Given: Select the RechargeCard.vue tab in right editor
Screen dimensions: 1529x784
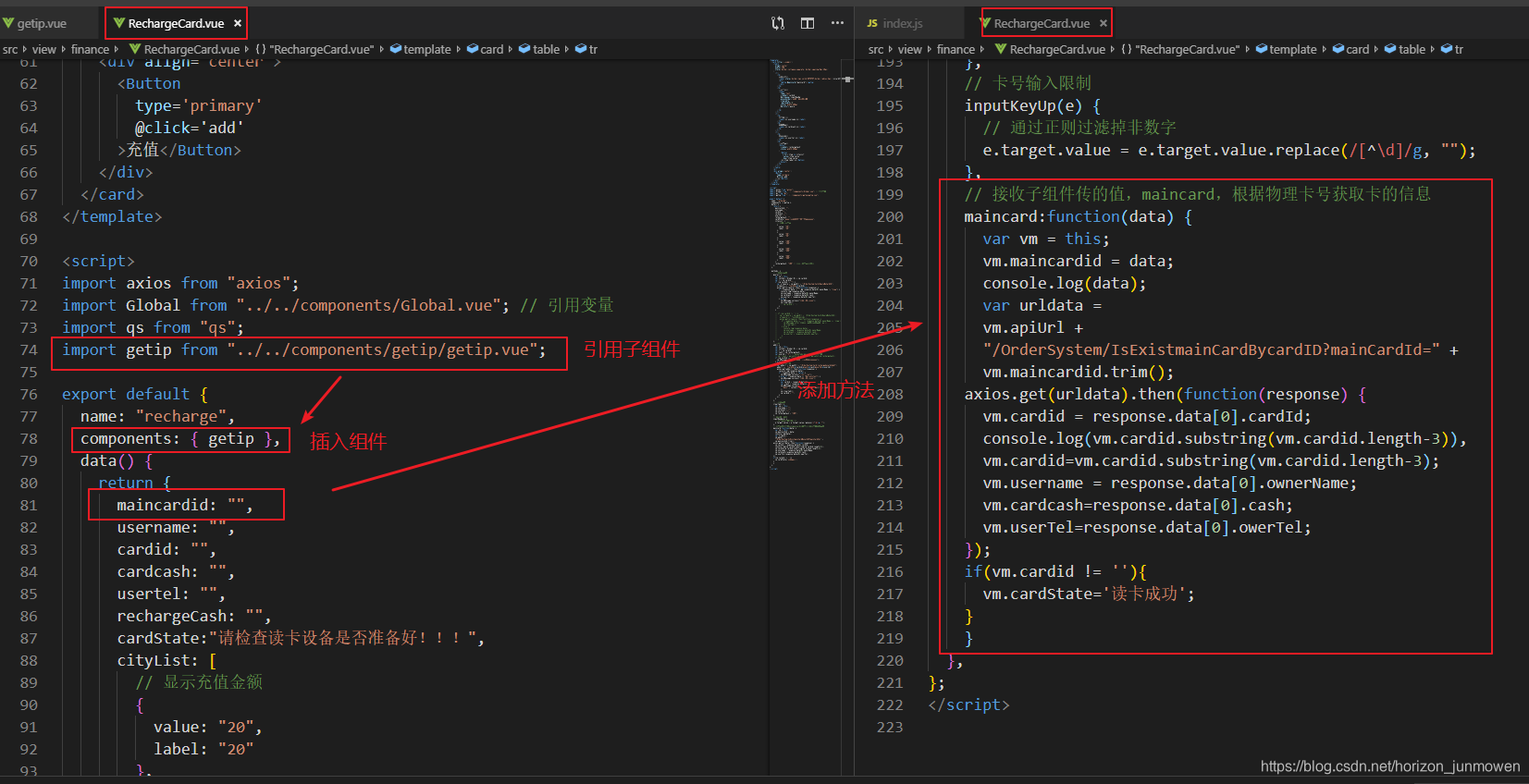Looking at the screenshot, I should point(1042,23).
